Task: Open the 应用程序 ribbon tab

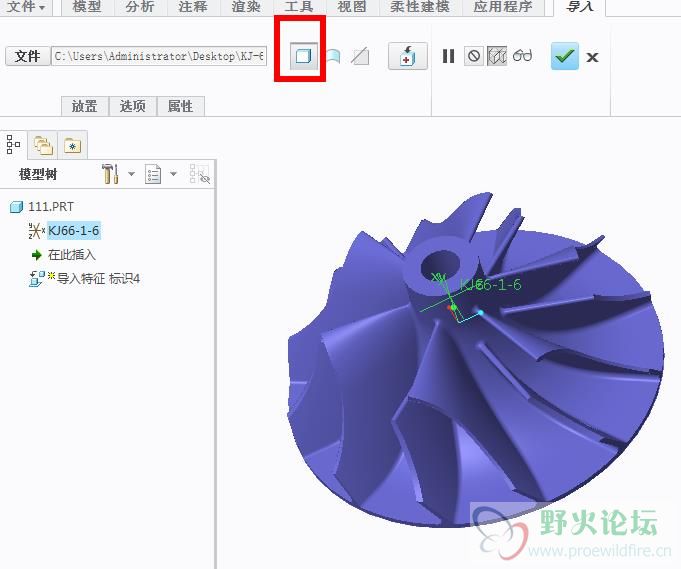Action: [503, 7]
